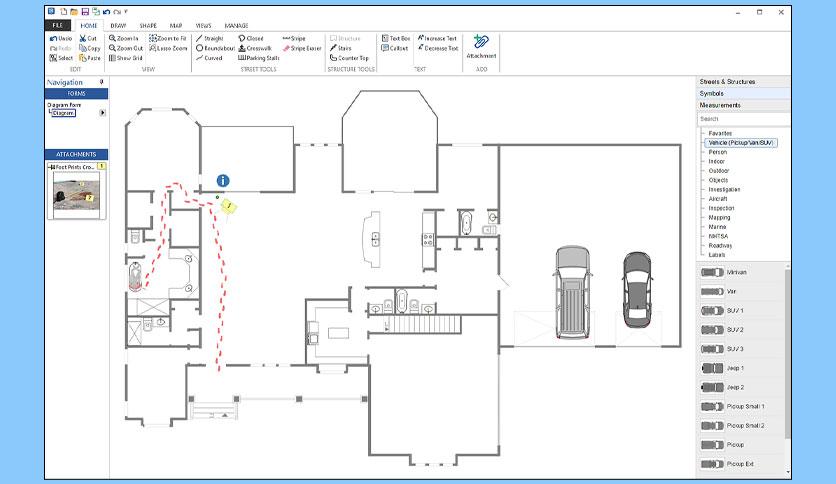The image size is (836, 484).
Task: Select the Investigation symbol category
Action: (724, 189)
